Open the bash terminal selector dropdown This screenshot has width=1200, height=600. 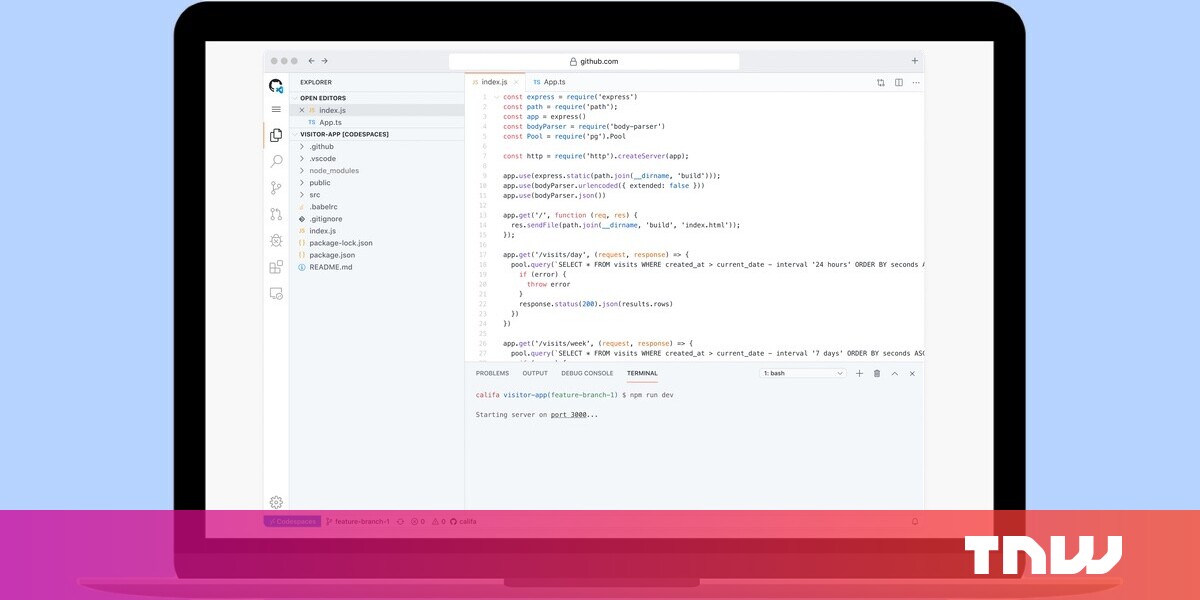point(804,373)
